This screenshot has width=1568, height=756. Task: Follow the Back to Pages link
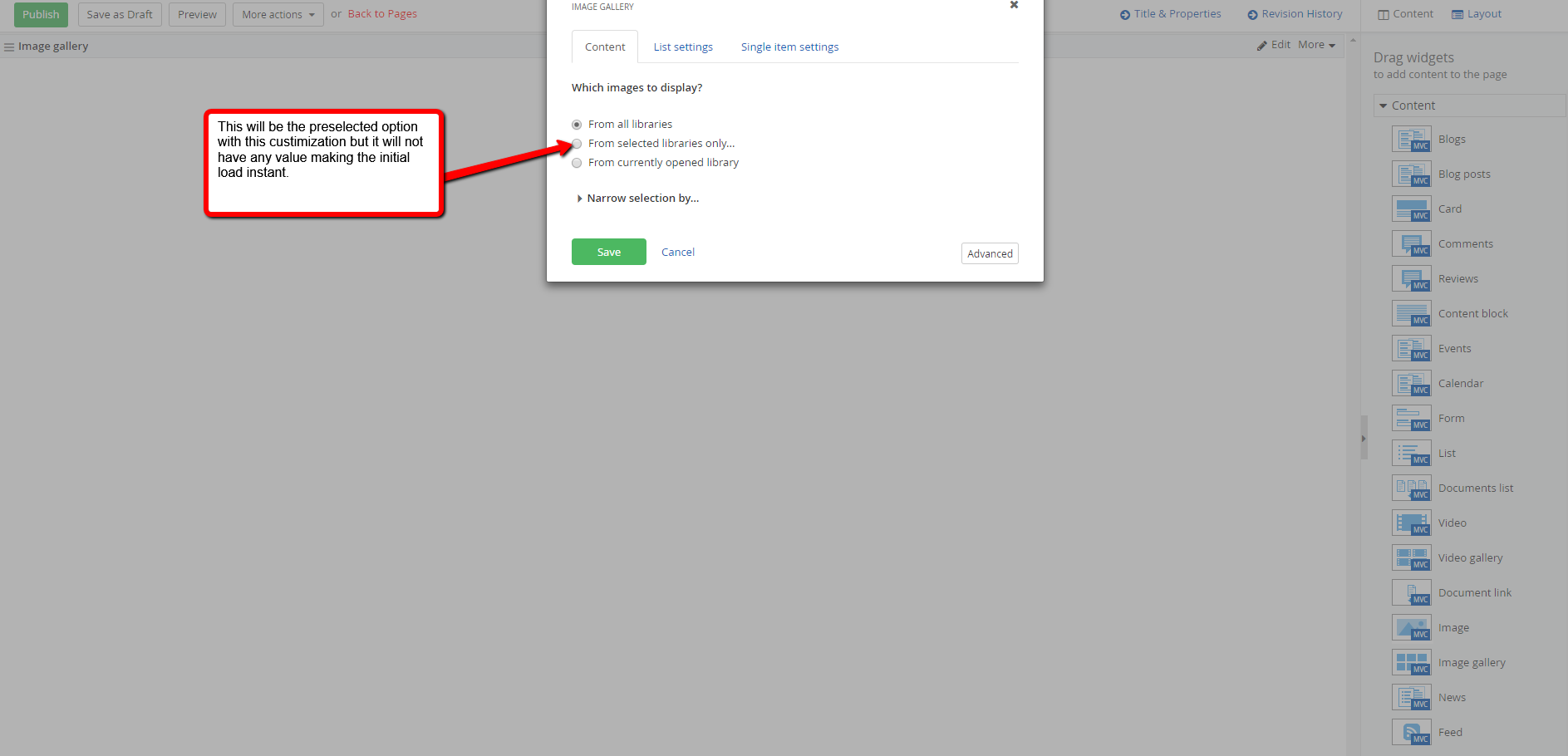tap(381, 13)
